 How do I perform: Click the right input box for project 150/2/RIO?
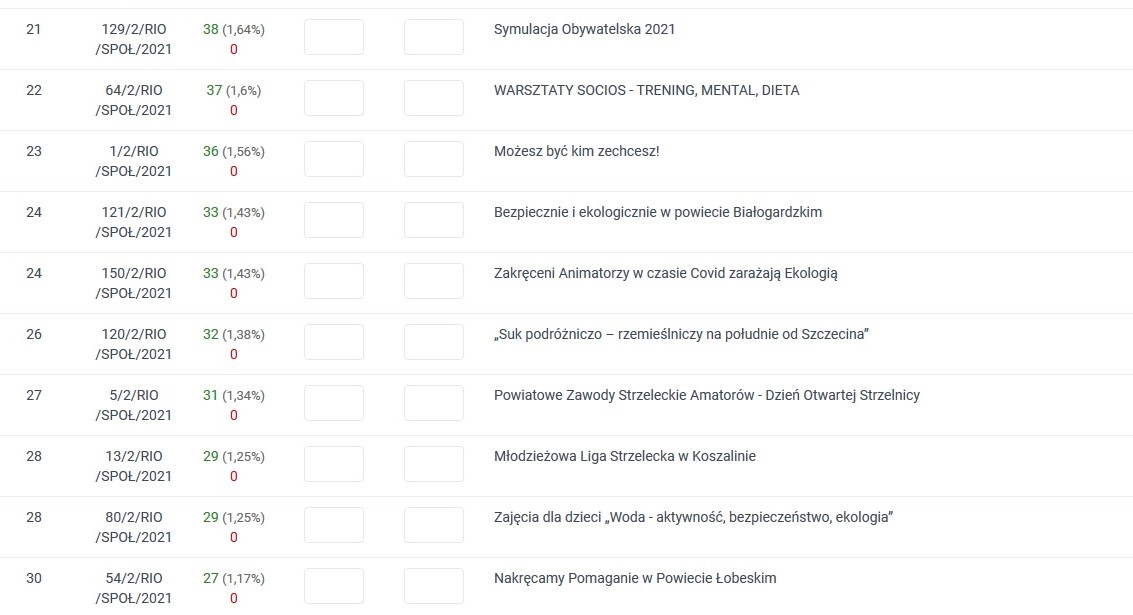pos(434,281)
